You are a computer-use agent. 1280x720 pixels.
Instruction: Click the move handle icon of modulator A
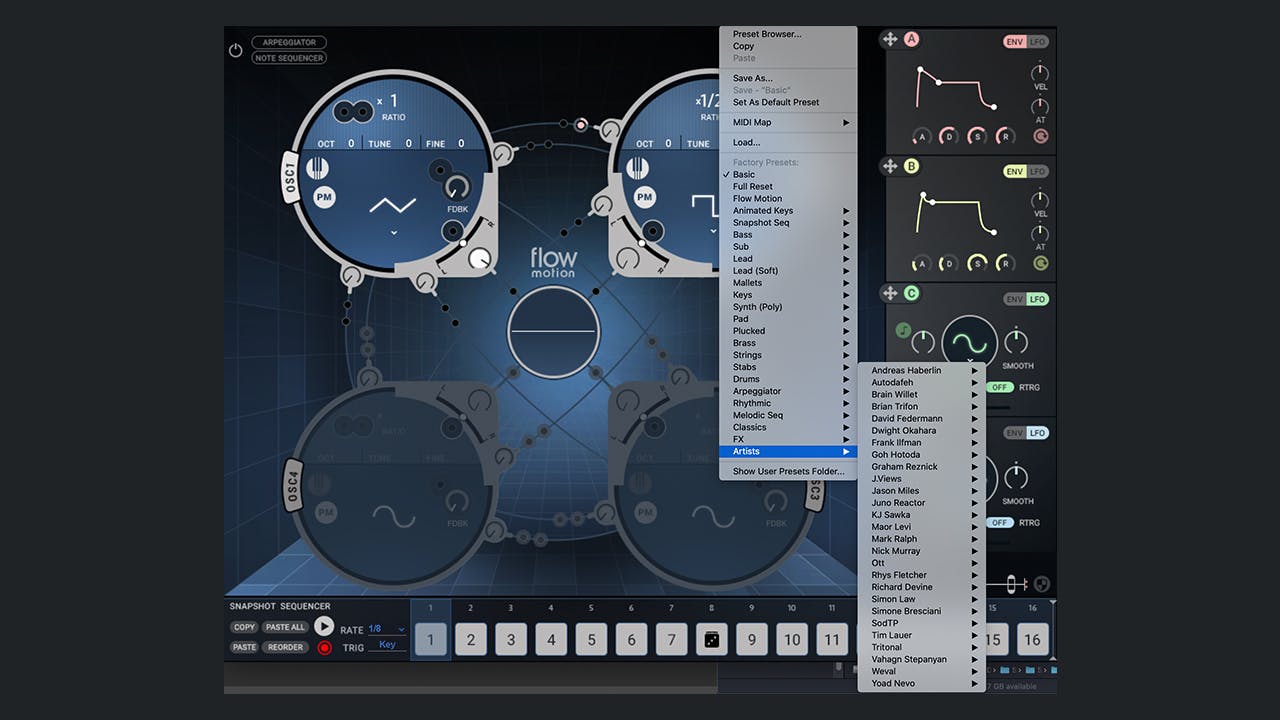point(889,40)
